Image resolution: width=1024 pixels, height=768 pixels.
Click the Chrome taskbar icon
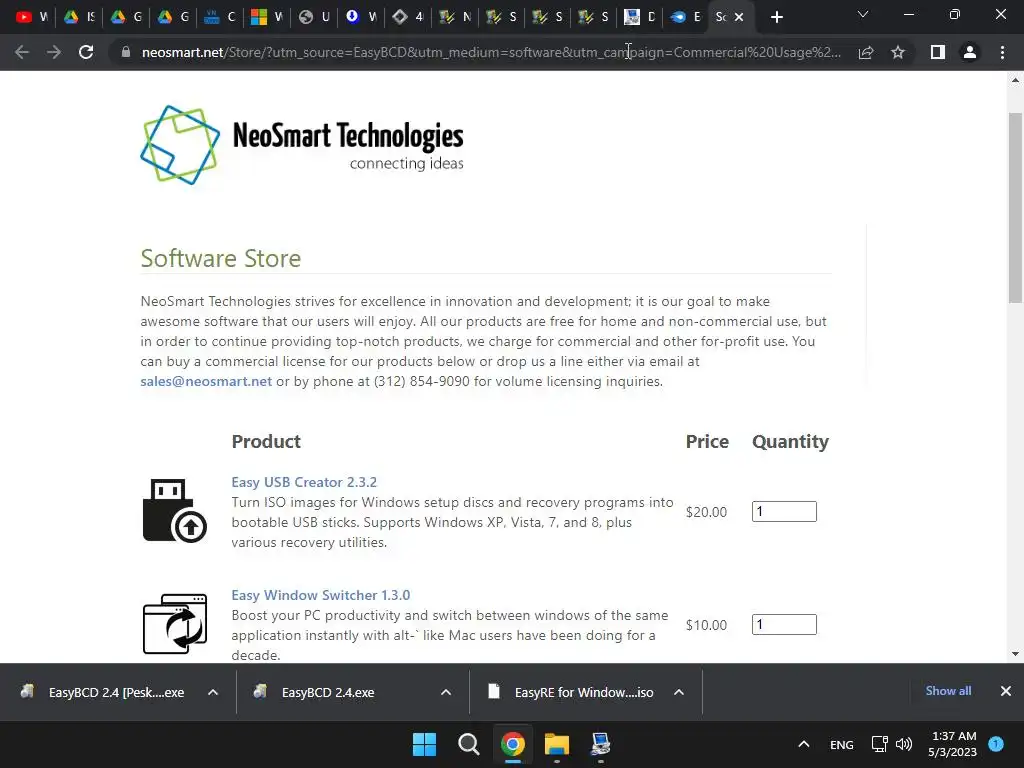[x=513, y=744]
